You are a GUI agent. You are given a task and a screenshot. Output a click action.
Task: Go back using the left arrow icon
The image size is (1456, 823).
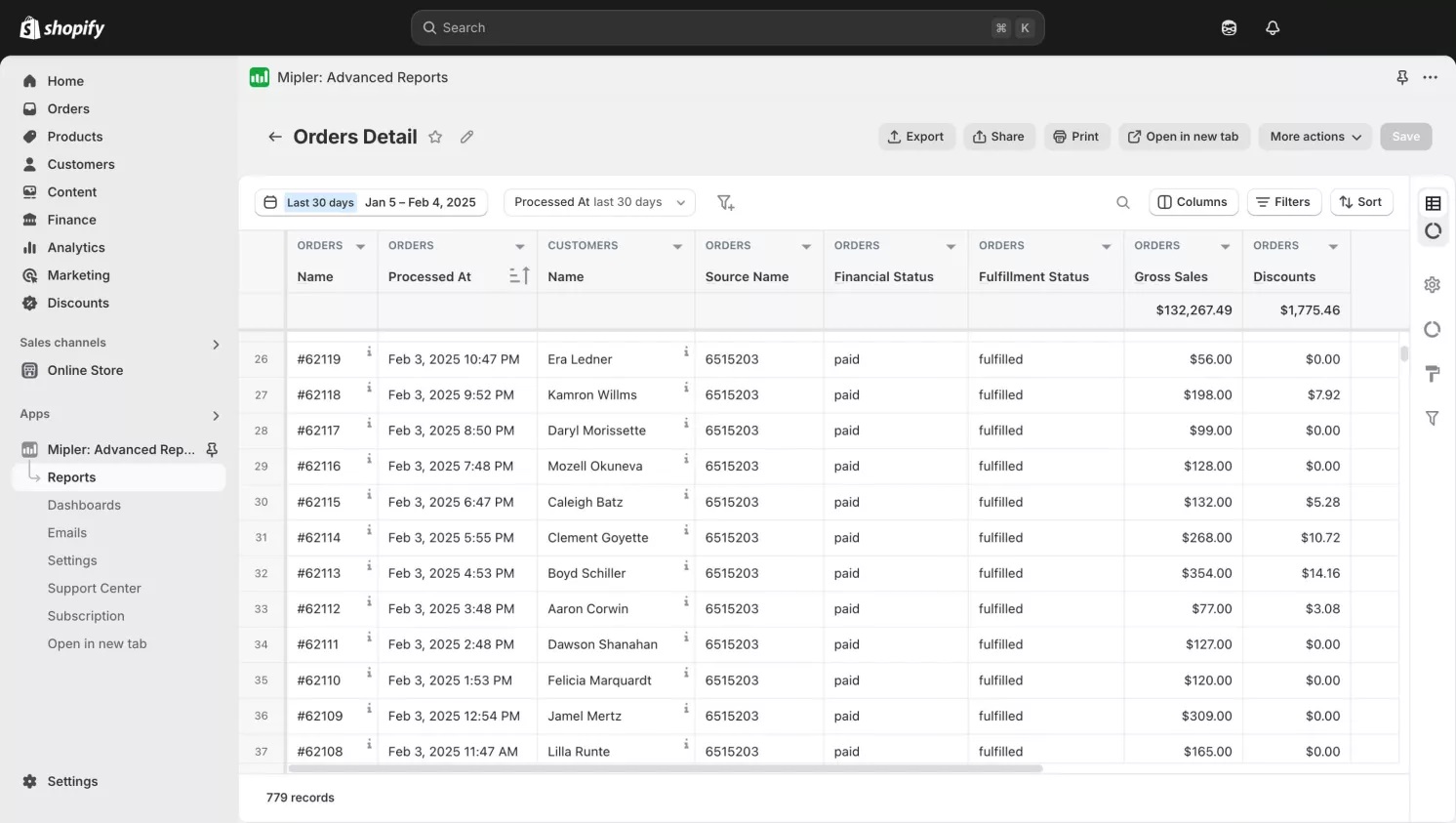pos(275,137)
